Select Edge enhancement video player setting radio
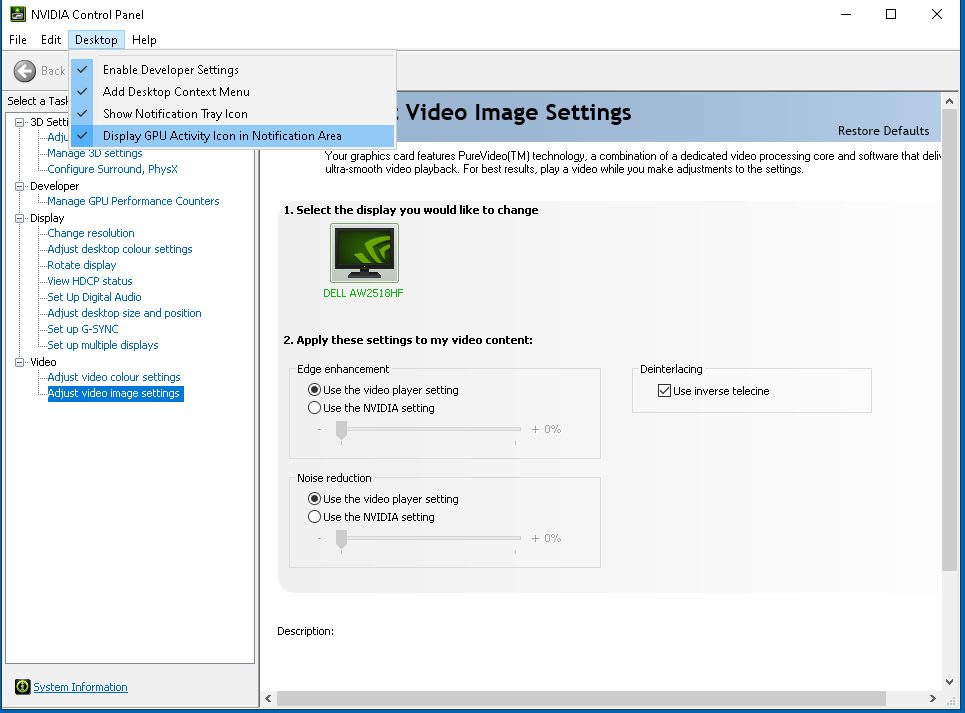This screenshot has height=713, width=965. pos(314,389)
